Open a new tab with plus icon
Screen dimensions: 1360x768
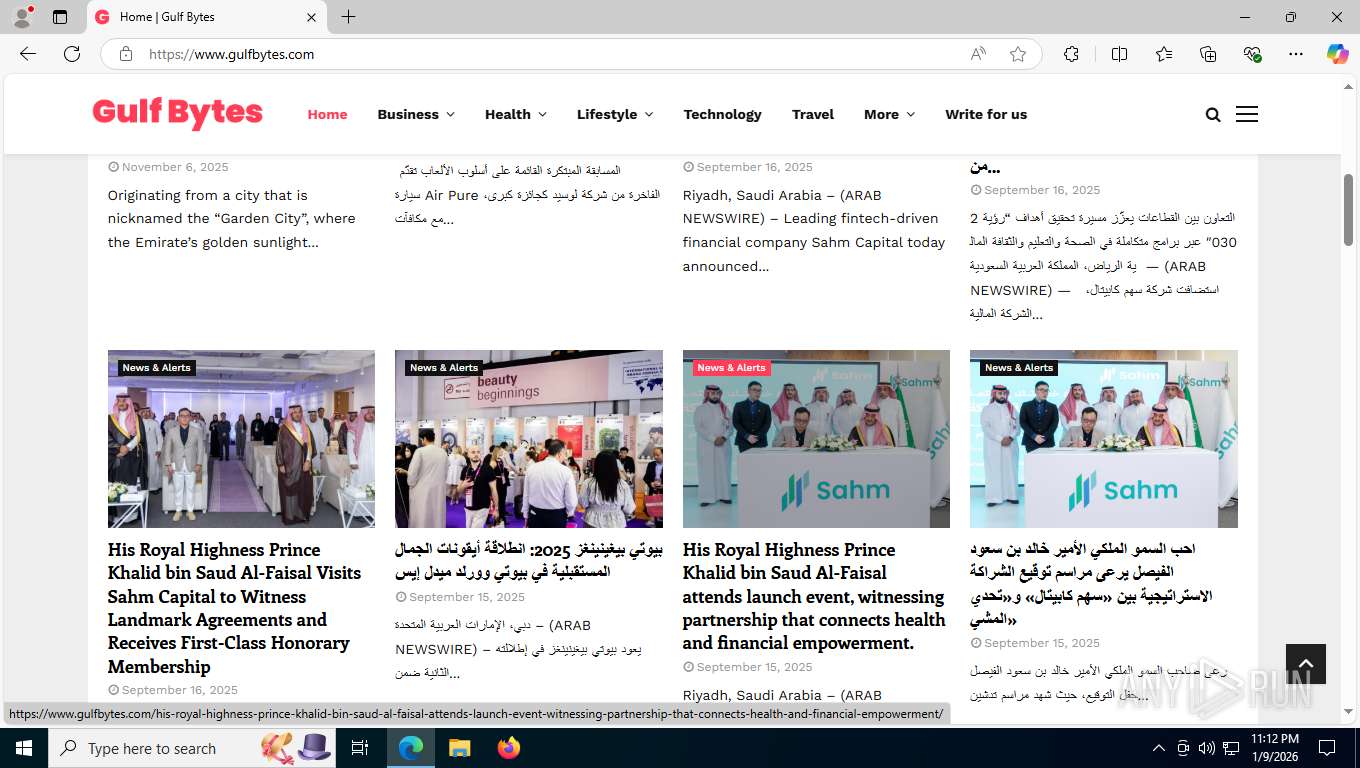tap(348, 17)
